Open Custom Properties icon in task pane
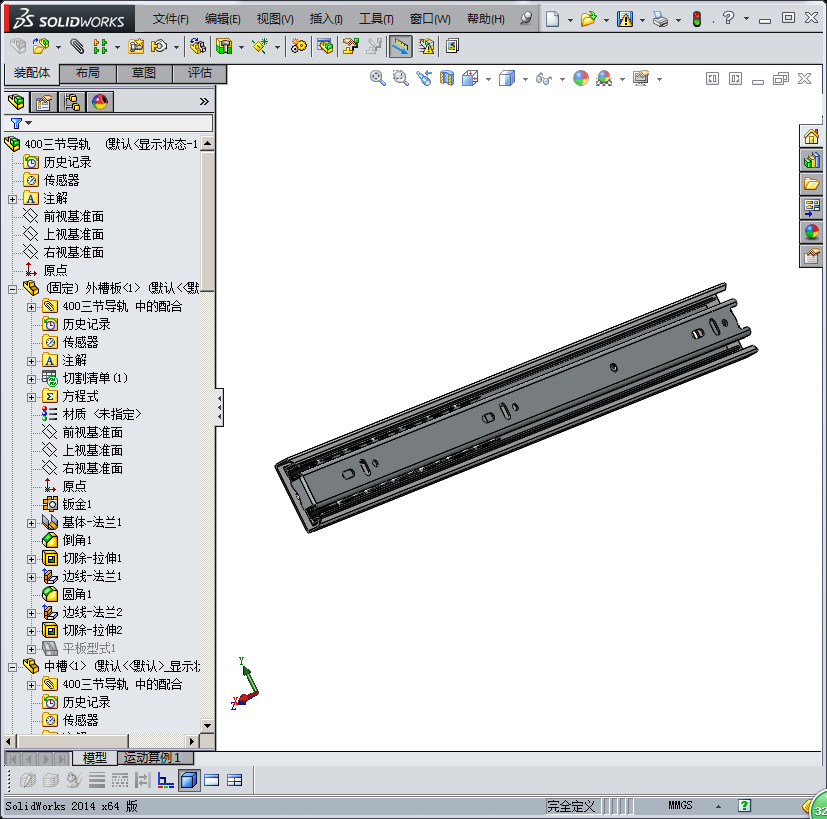Viewport: 827px width, 819px height. coord(811,256)
